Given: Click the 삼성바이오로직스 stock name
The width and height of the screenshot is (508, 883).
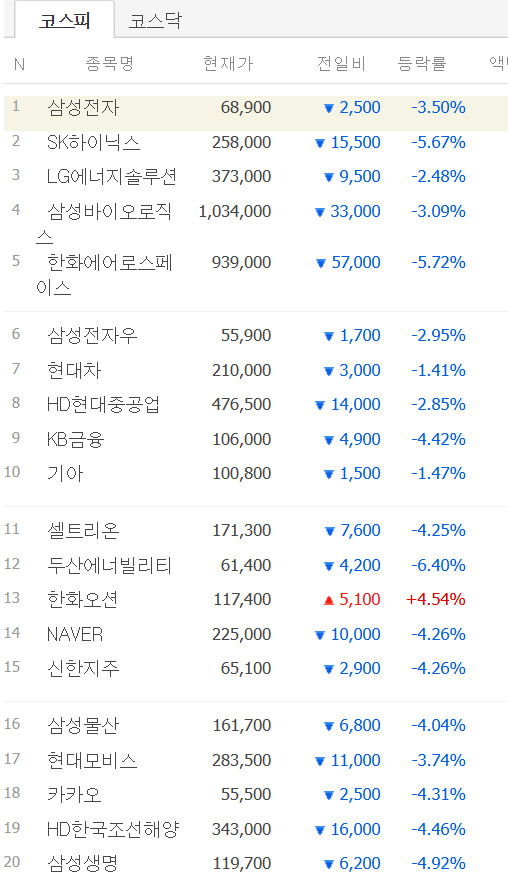Looking at the screenshot, I should [x=104, y=223].
